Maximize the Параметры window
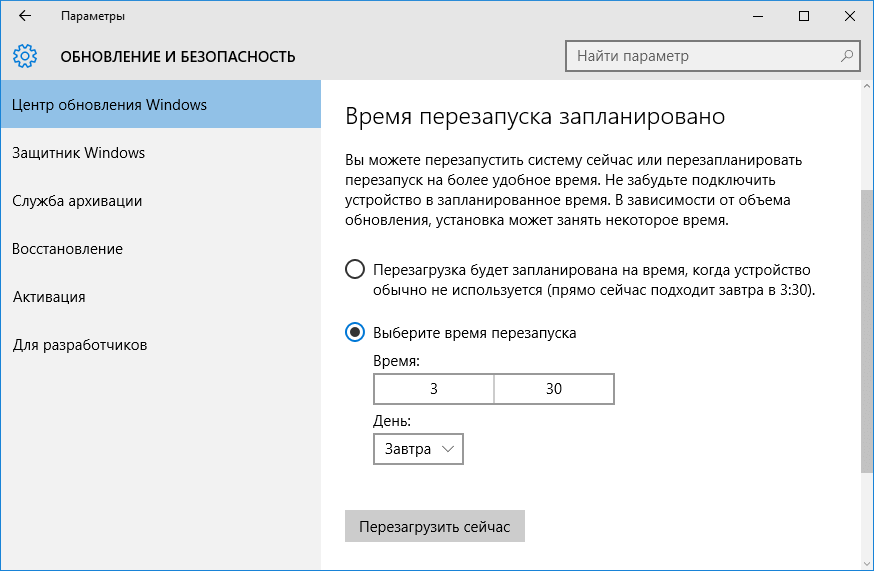The image size is (874, 571). coord(804,17)
